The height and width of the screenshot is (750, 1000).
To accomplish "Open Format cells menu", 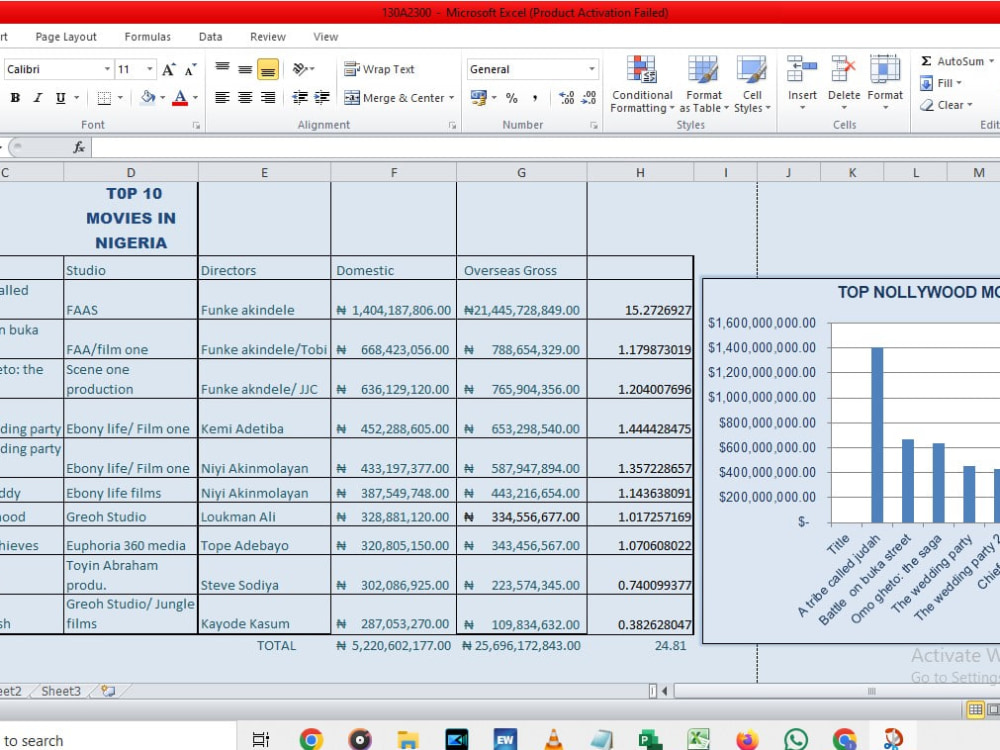I will pos(885,83).
